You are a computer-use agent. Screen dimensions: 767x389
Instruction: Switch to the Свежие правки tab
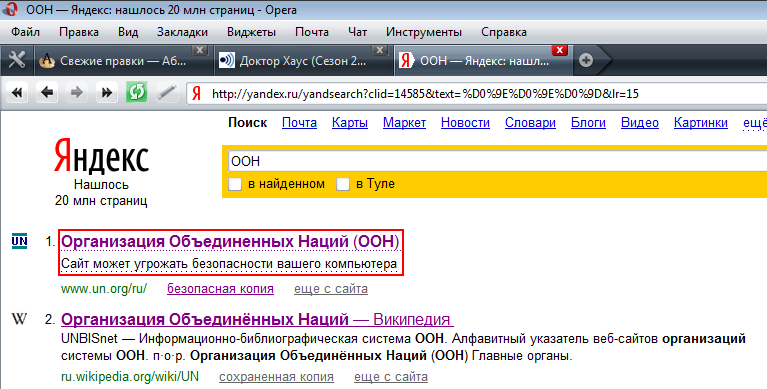(122, 61)
